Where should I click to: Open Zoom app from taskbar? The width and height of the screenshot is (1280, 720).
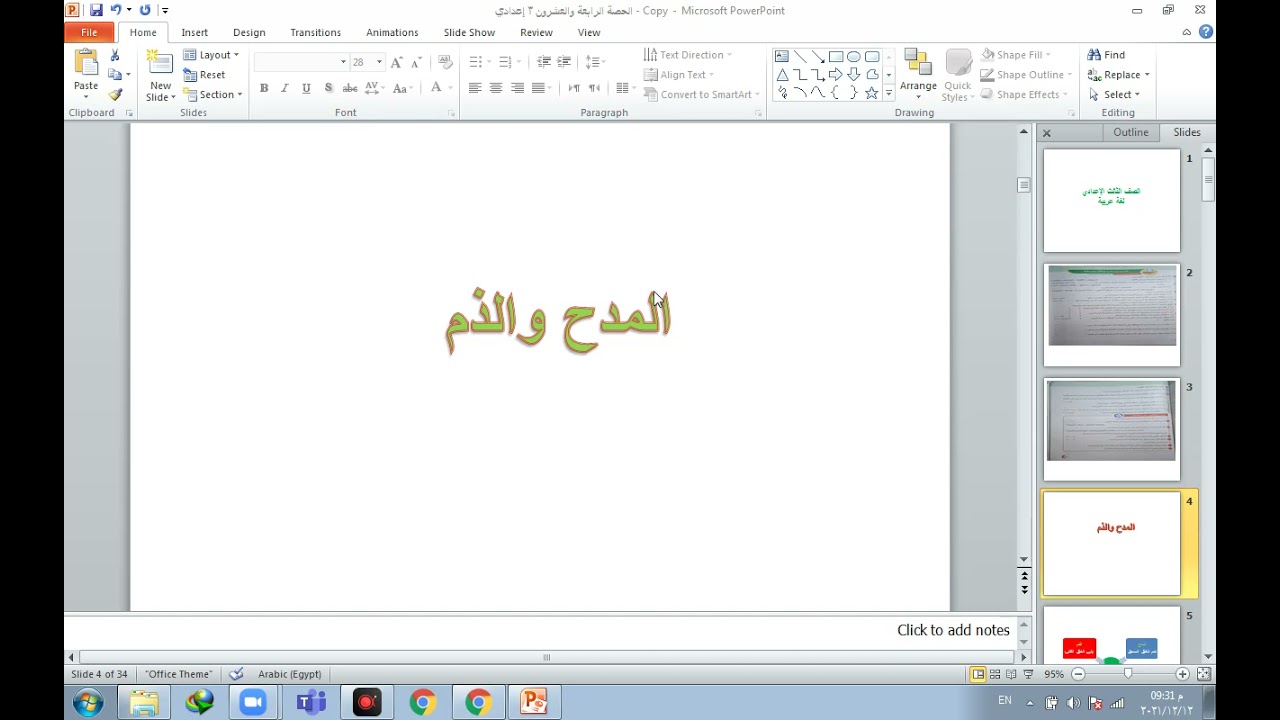pos(254,703)
